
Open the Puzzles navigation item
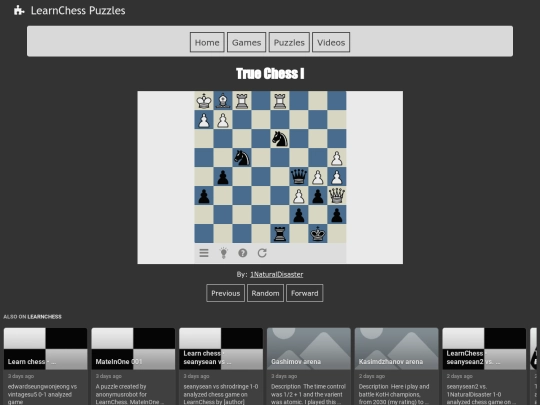[289, 42]
